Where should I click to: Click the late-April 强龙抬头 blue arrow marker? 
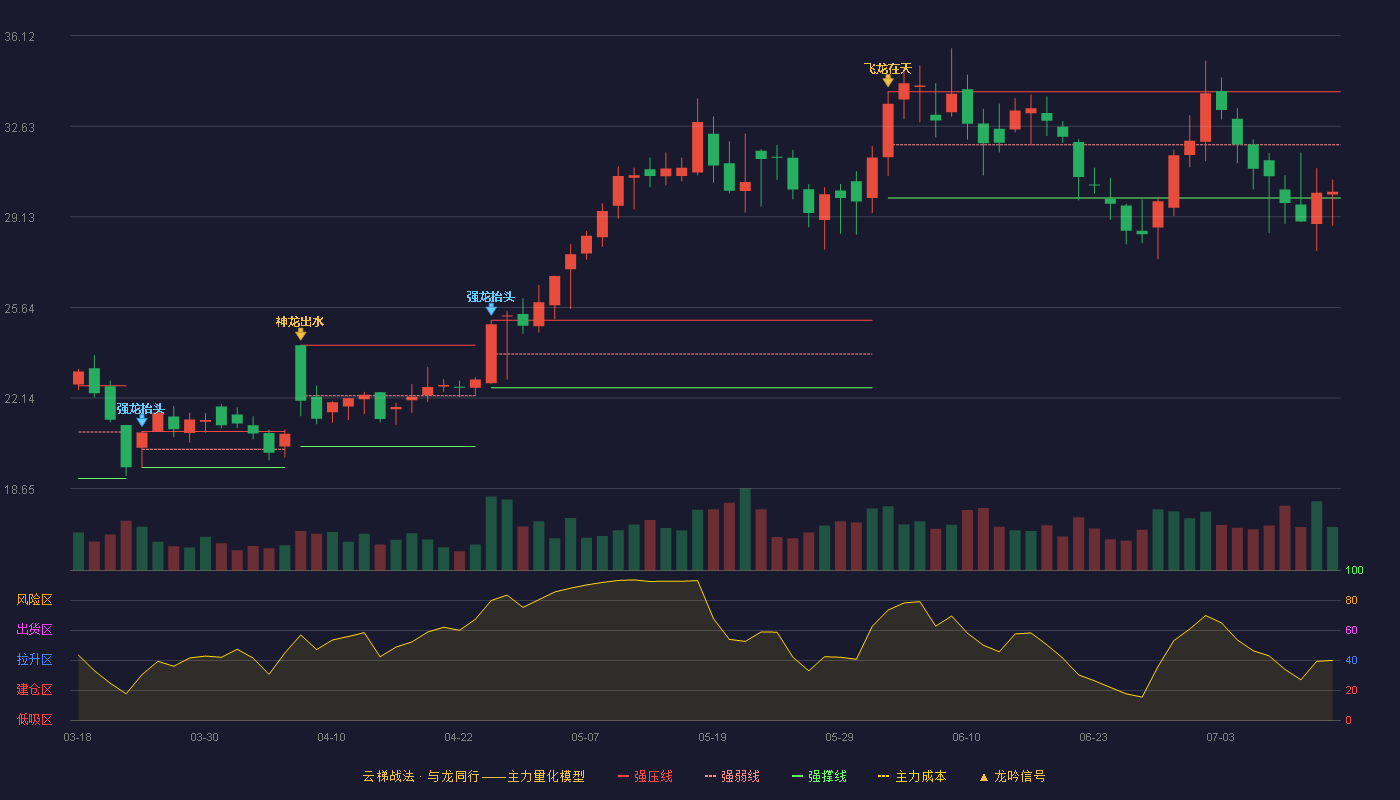point(491,309)
